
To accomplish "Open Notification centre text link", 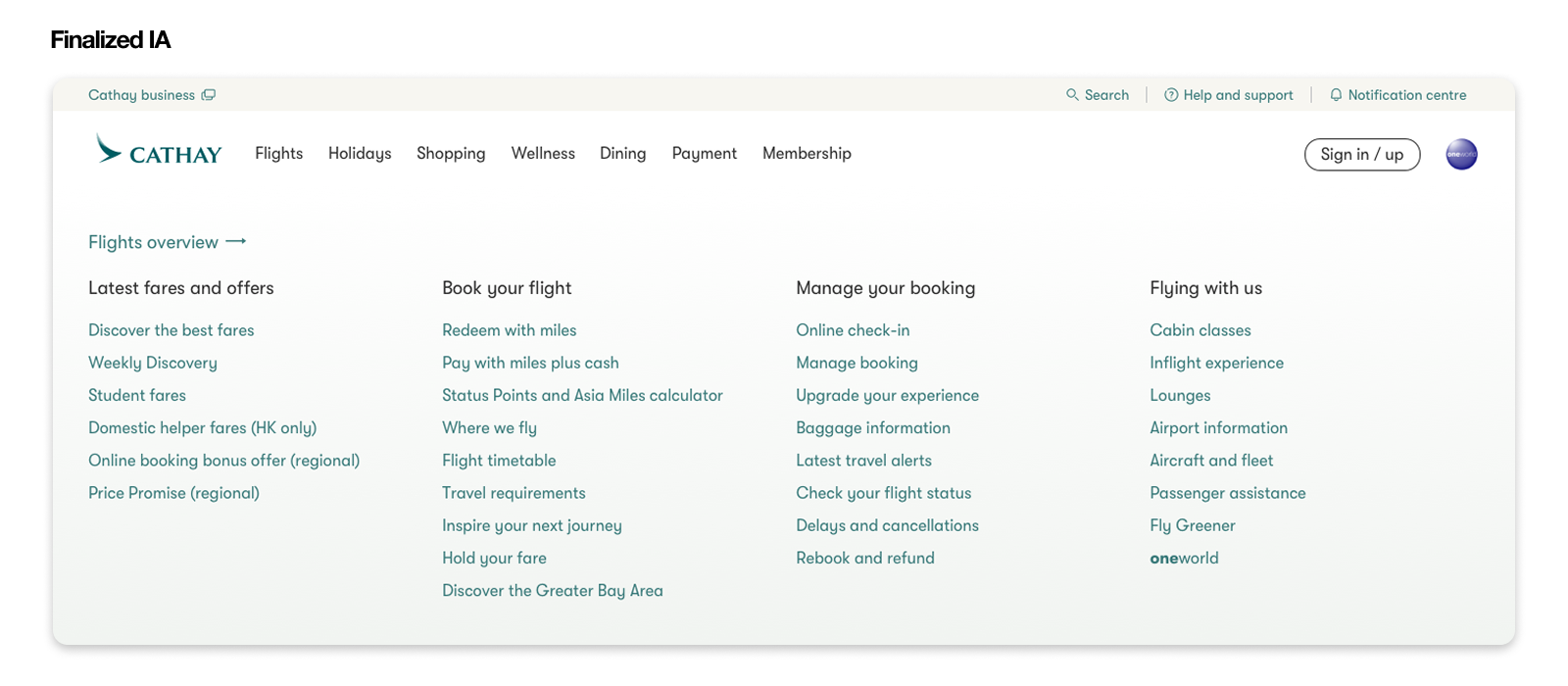I will click(x=1407, y=95).
